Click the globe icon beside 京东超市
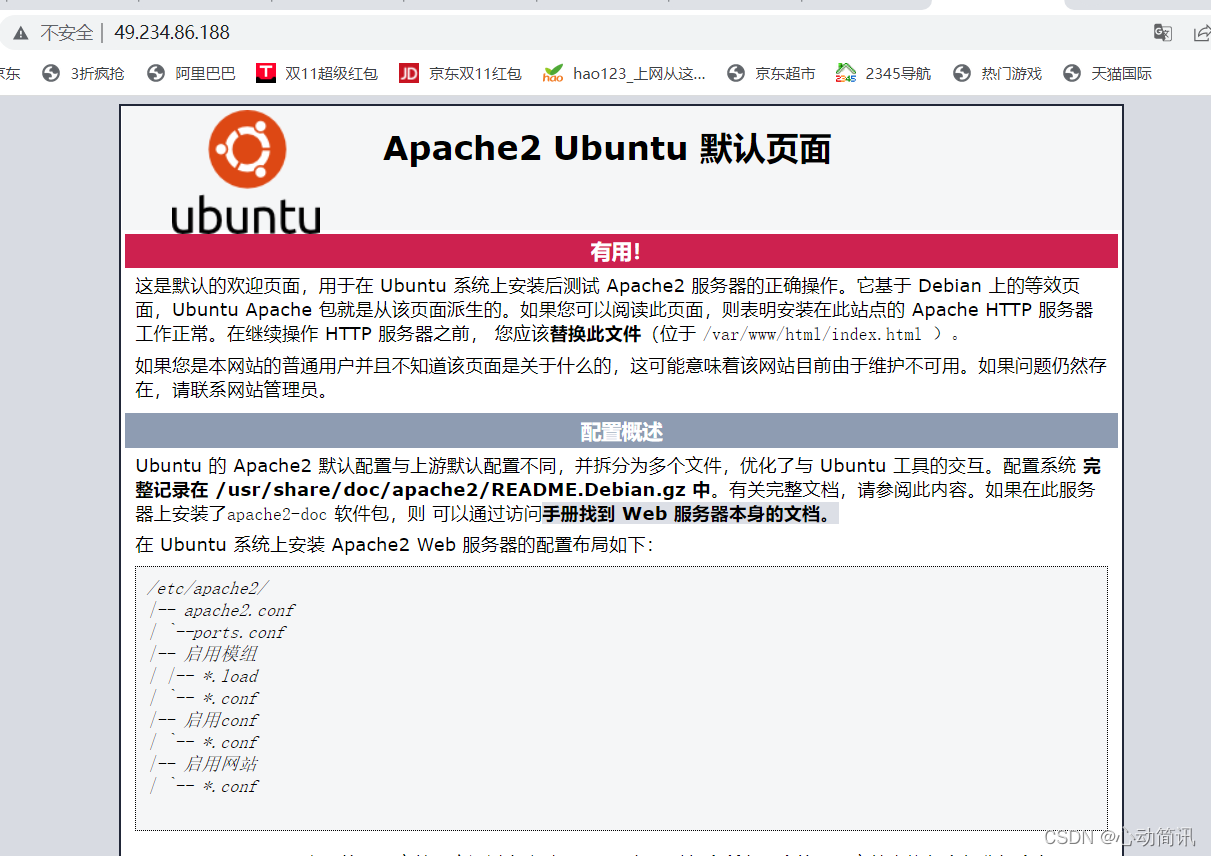This screenshot has height=856, width=1211. click(x=736, y=73)
